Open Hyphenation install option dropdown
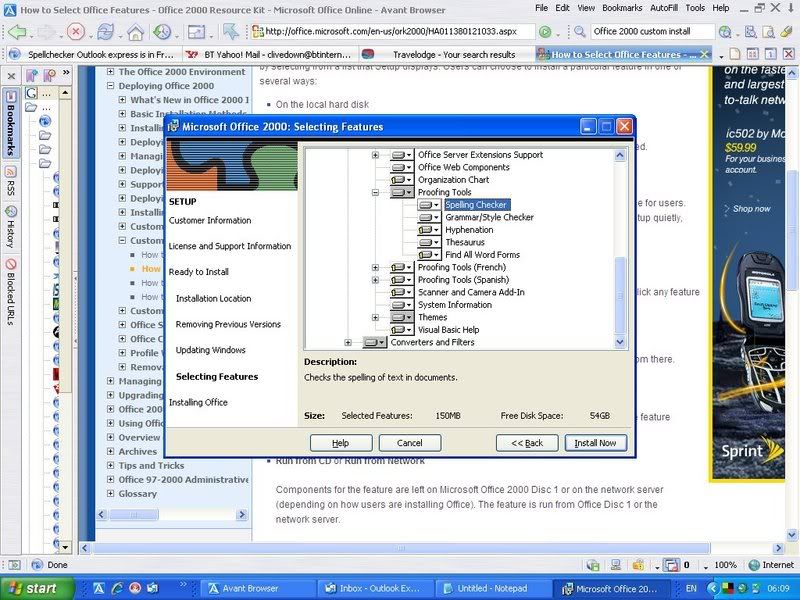The image size is (800, 600). (x=429, y=230)
